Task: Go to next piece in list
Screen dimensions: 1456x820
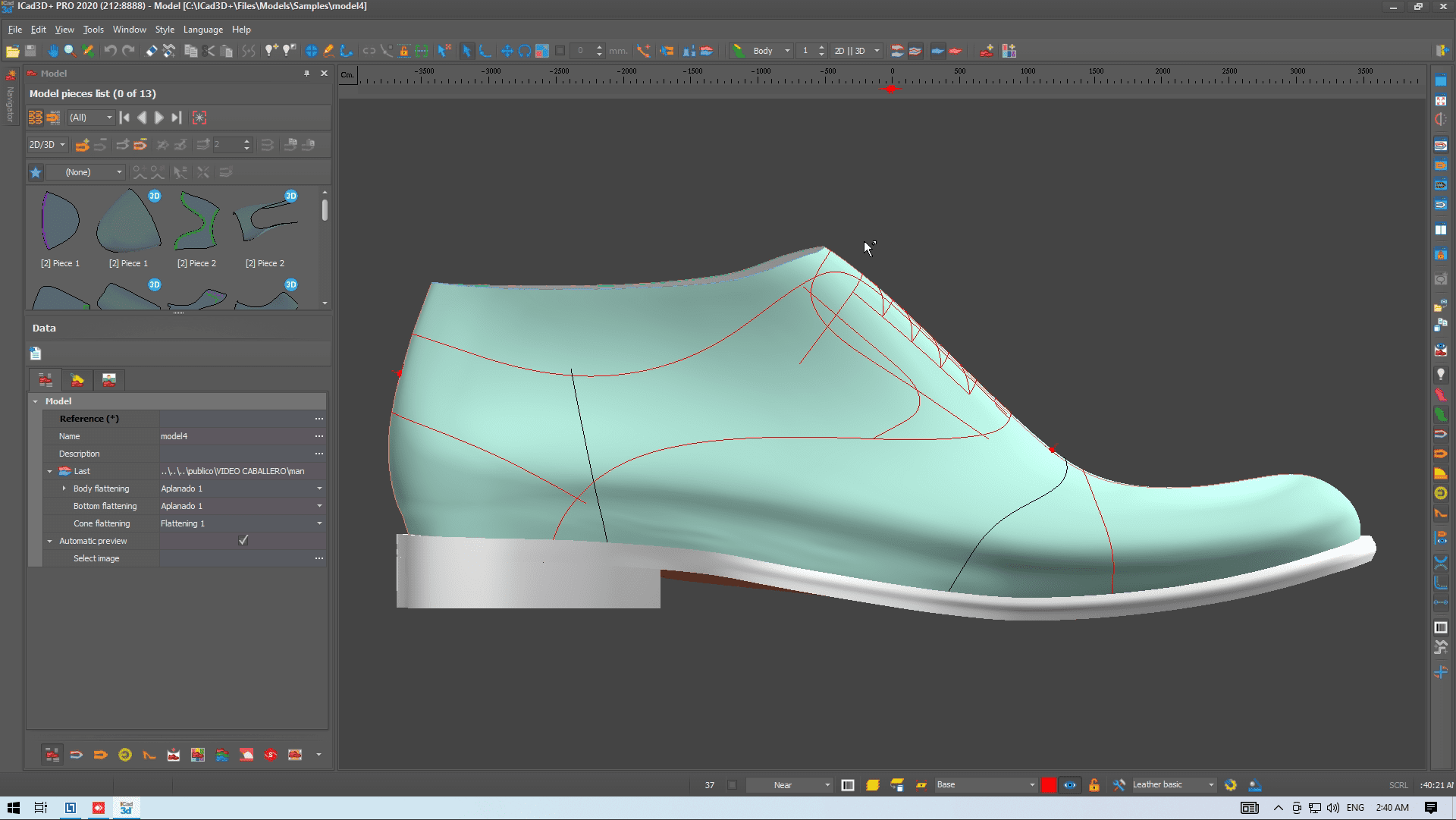Action: [x=159, y=118]
